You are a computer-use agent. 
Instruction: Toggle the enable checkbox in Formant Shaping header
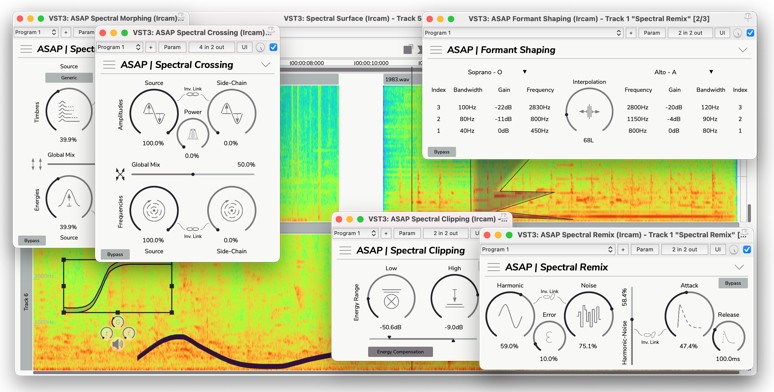[x=750, y=33]
